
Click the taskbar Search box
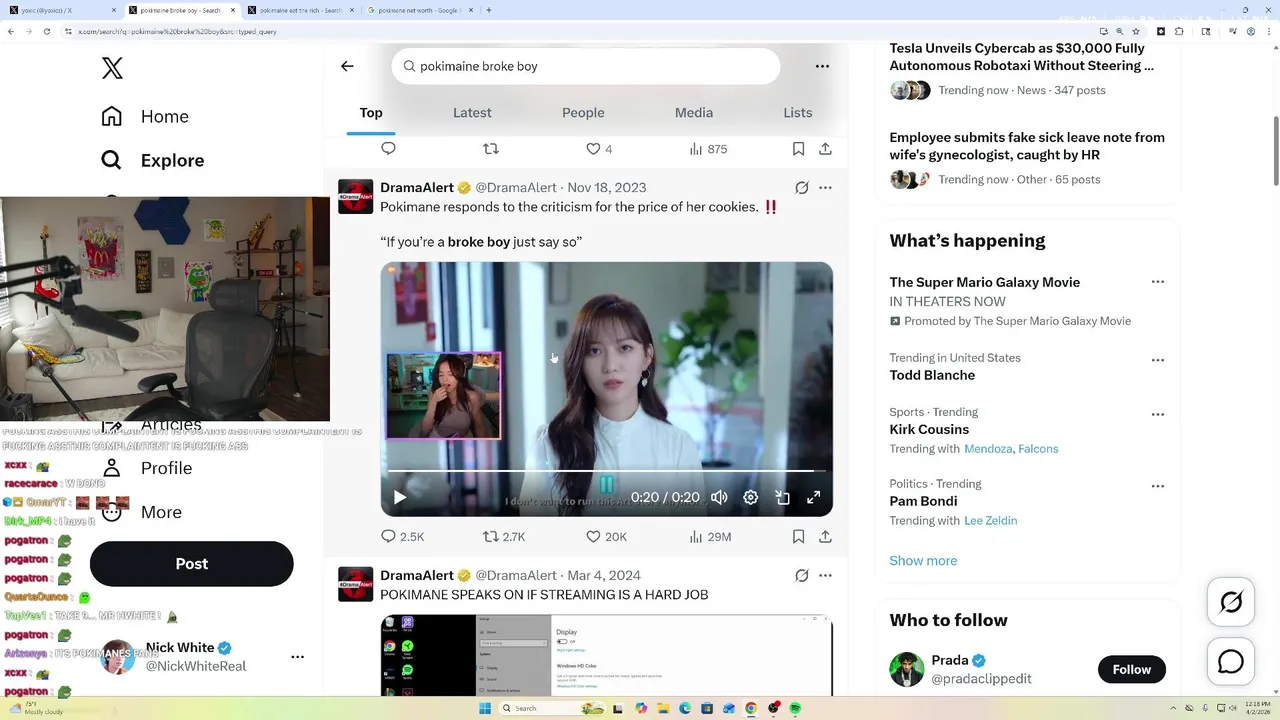(551, 708)
